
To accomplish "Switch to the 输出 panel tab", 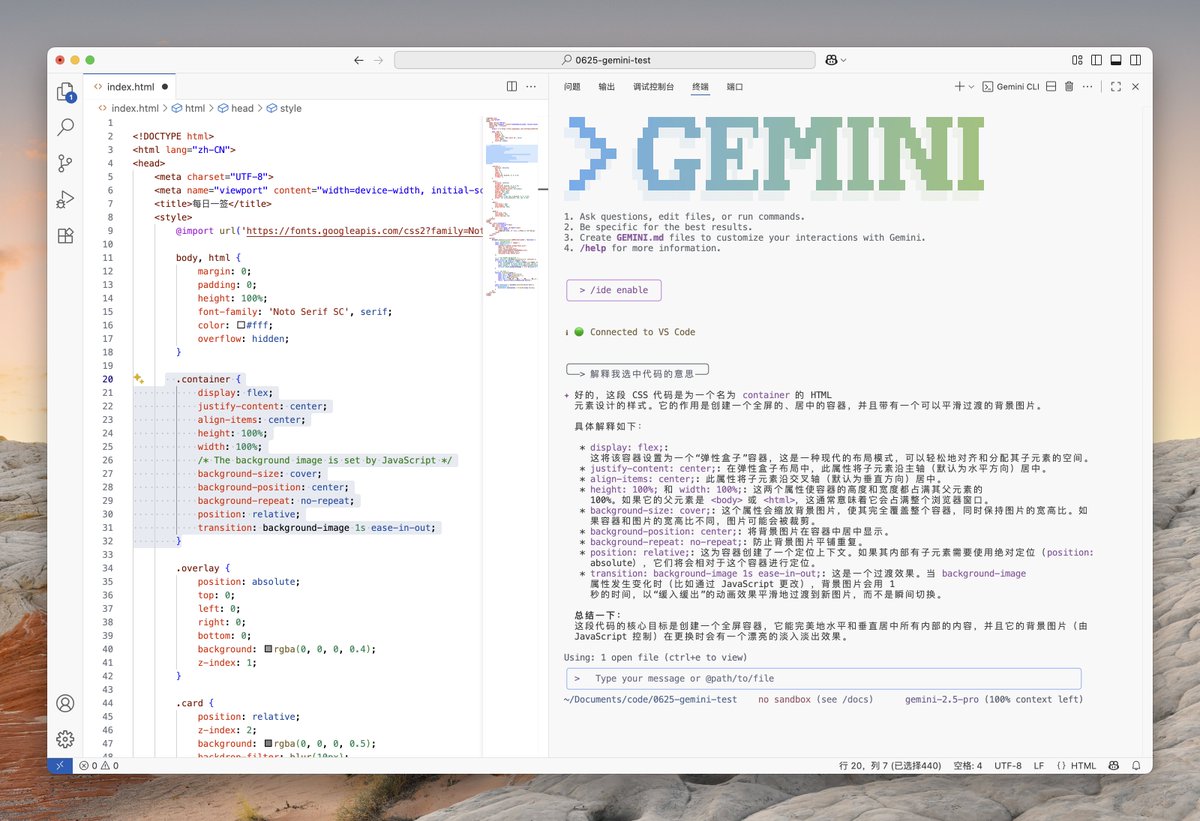I will coord(607,87).
